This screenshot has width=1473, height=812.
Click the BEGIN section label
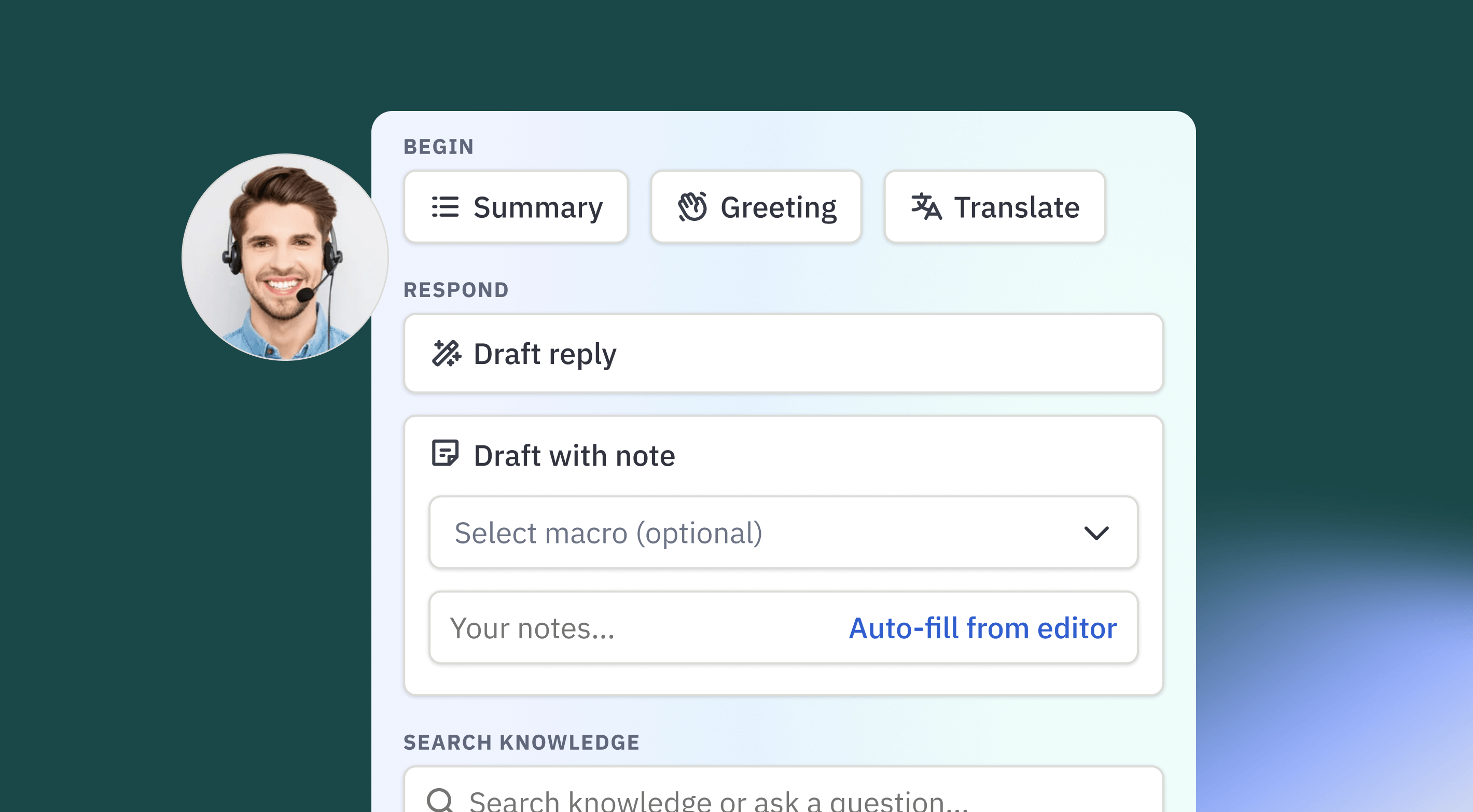(439, 147)
